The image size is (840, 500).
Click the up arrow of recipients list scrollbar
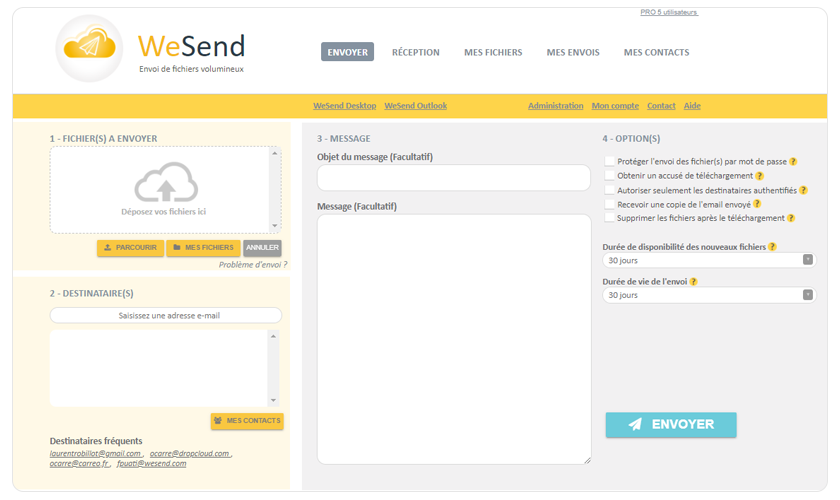[x=273, y=337]
